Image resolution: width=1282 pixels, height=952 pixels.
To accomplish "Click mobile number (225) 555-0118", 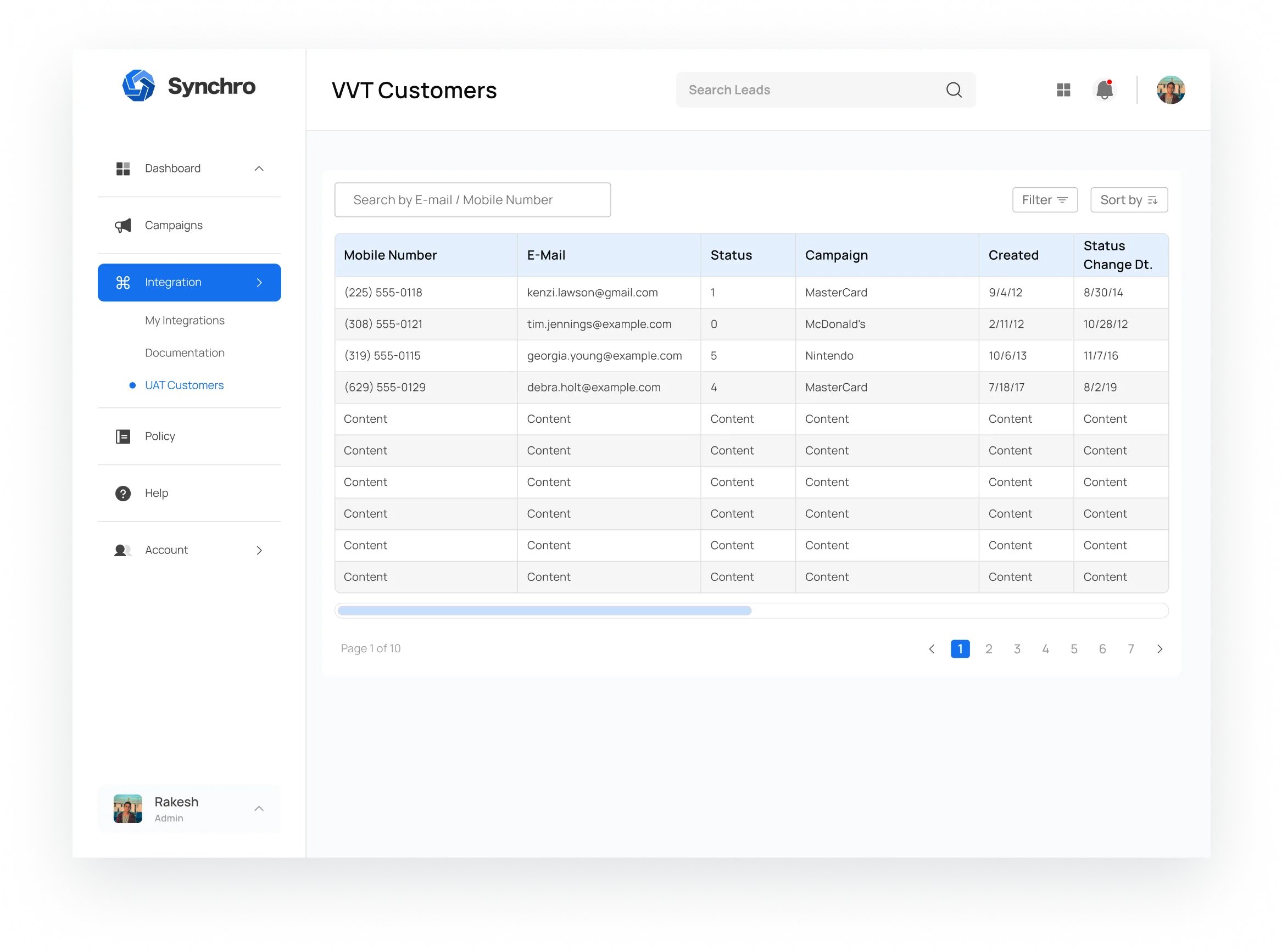I will 383,293.
